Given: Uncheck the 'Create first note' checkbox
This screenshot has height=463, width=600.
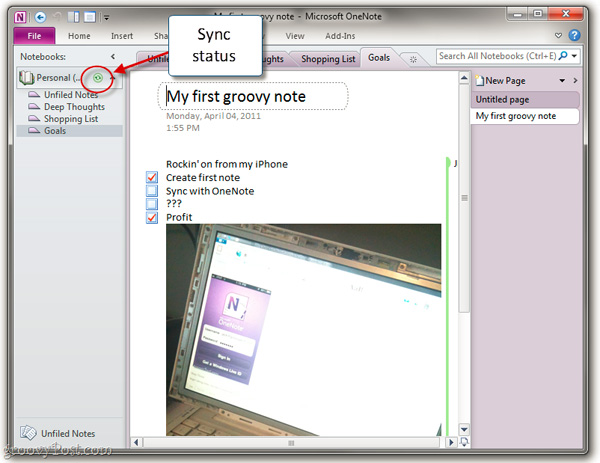Looking at the screenshot, I should [152, 178].
